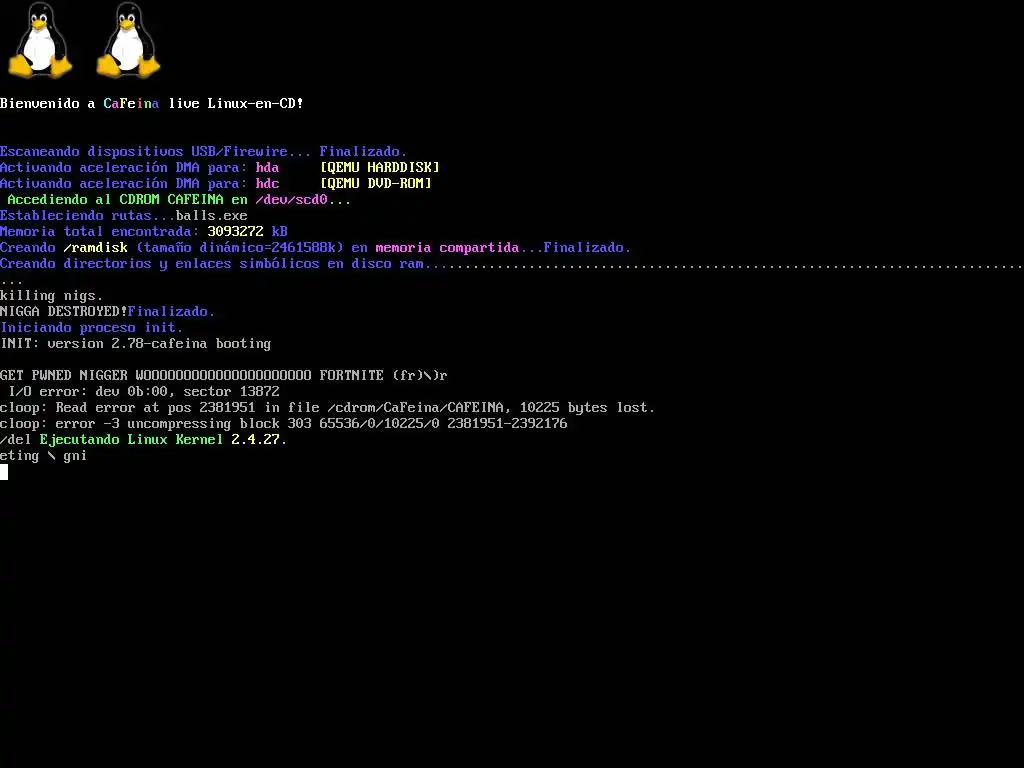Click 'Accediendo al CDROM CAFEINA en' text
The height and width of the screenshot is (768, 1024).
click(x=127, y=199)
